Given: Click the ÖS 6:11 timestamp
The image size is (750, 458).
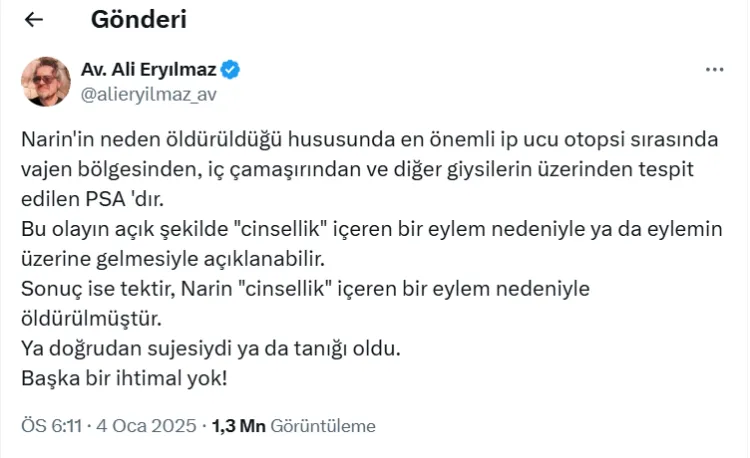Looking at the screenshot, I should (52, 426).
